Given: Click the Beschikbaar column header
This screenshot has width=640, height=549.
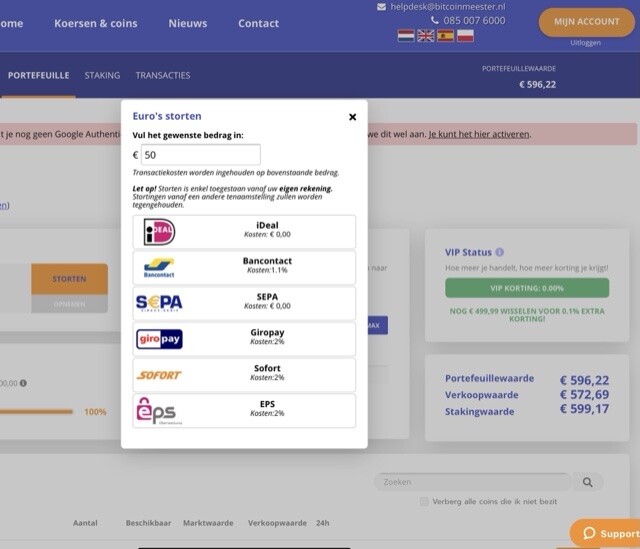Looking at the screenshot, I should (149, 523).
